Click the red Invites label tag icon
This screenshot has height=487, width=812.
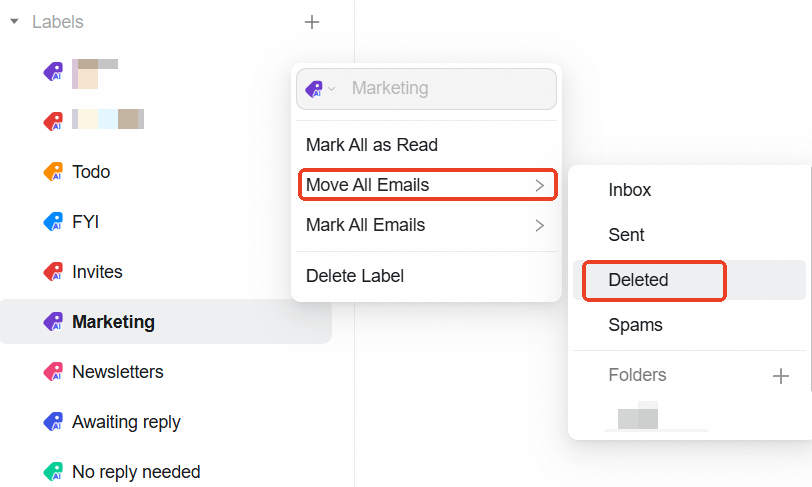[53, 271]
